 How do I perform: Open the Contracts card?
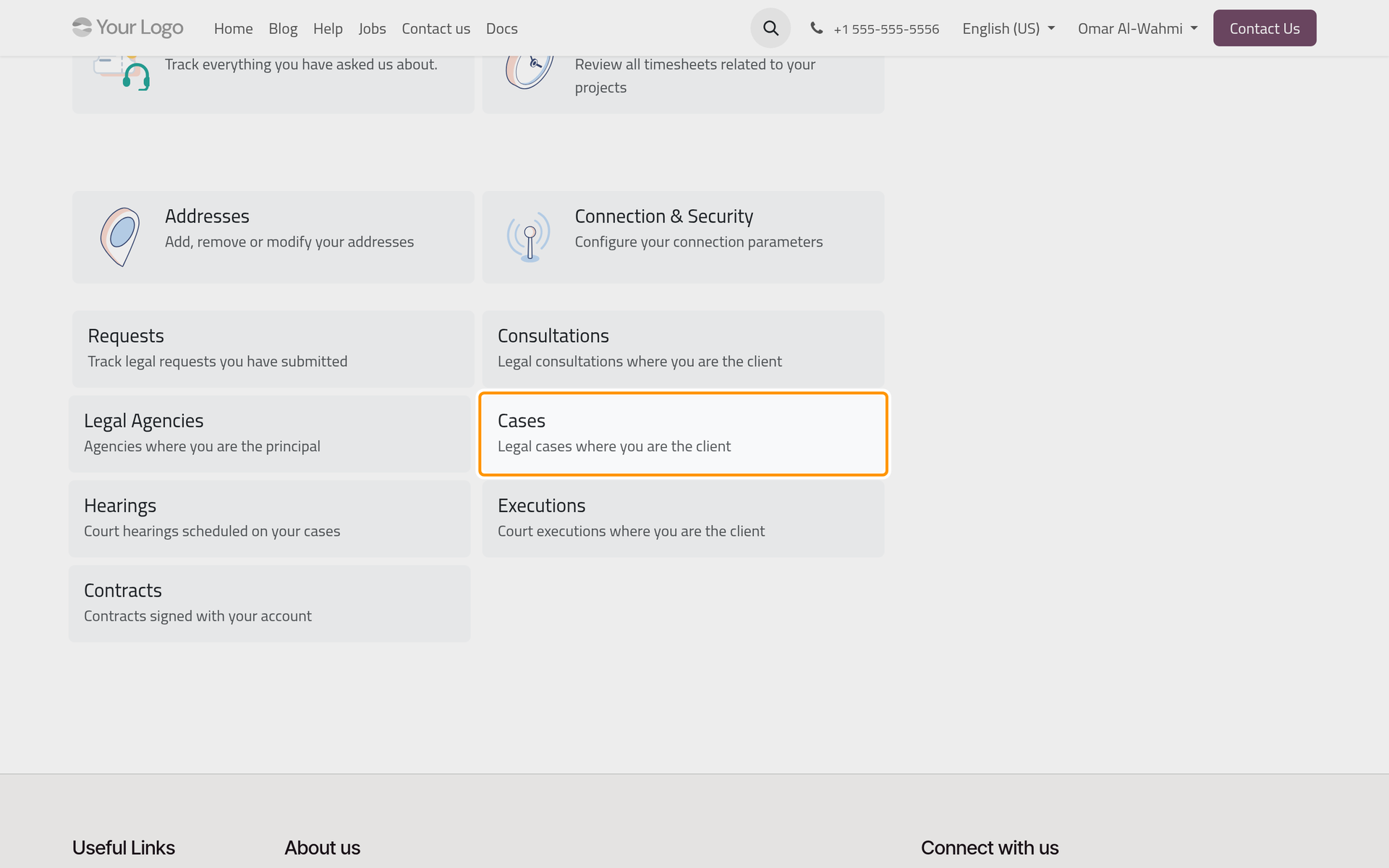coord(270,603)
